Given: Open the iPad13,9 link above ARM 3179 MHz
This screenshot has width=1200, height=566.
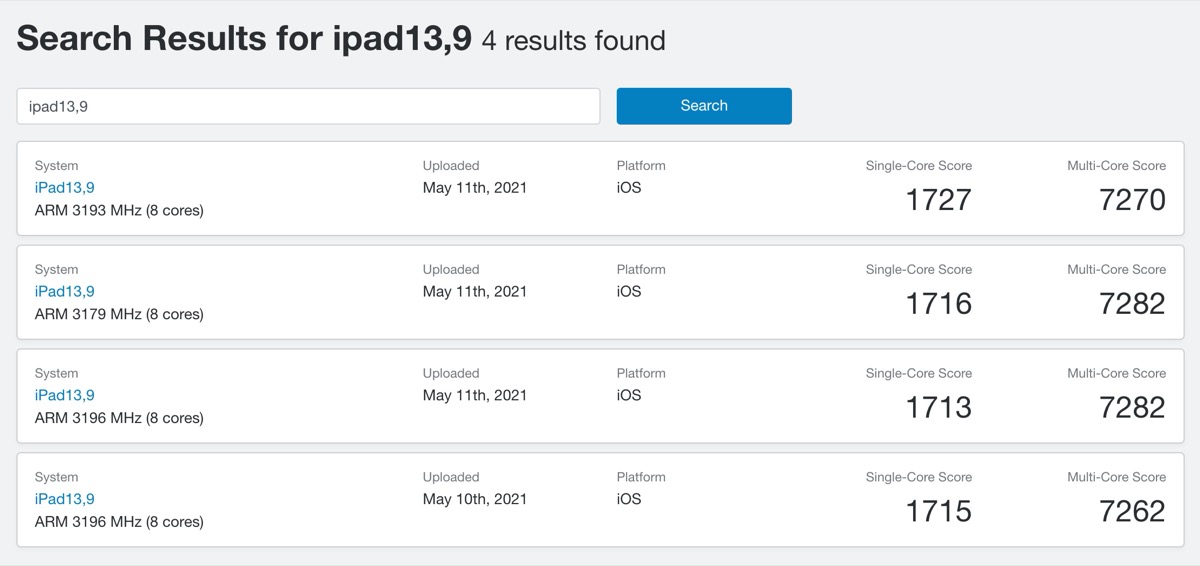Looking at the screenshot, I should [64, 292].
